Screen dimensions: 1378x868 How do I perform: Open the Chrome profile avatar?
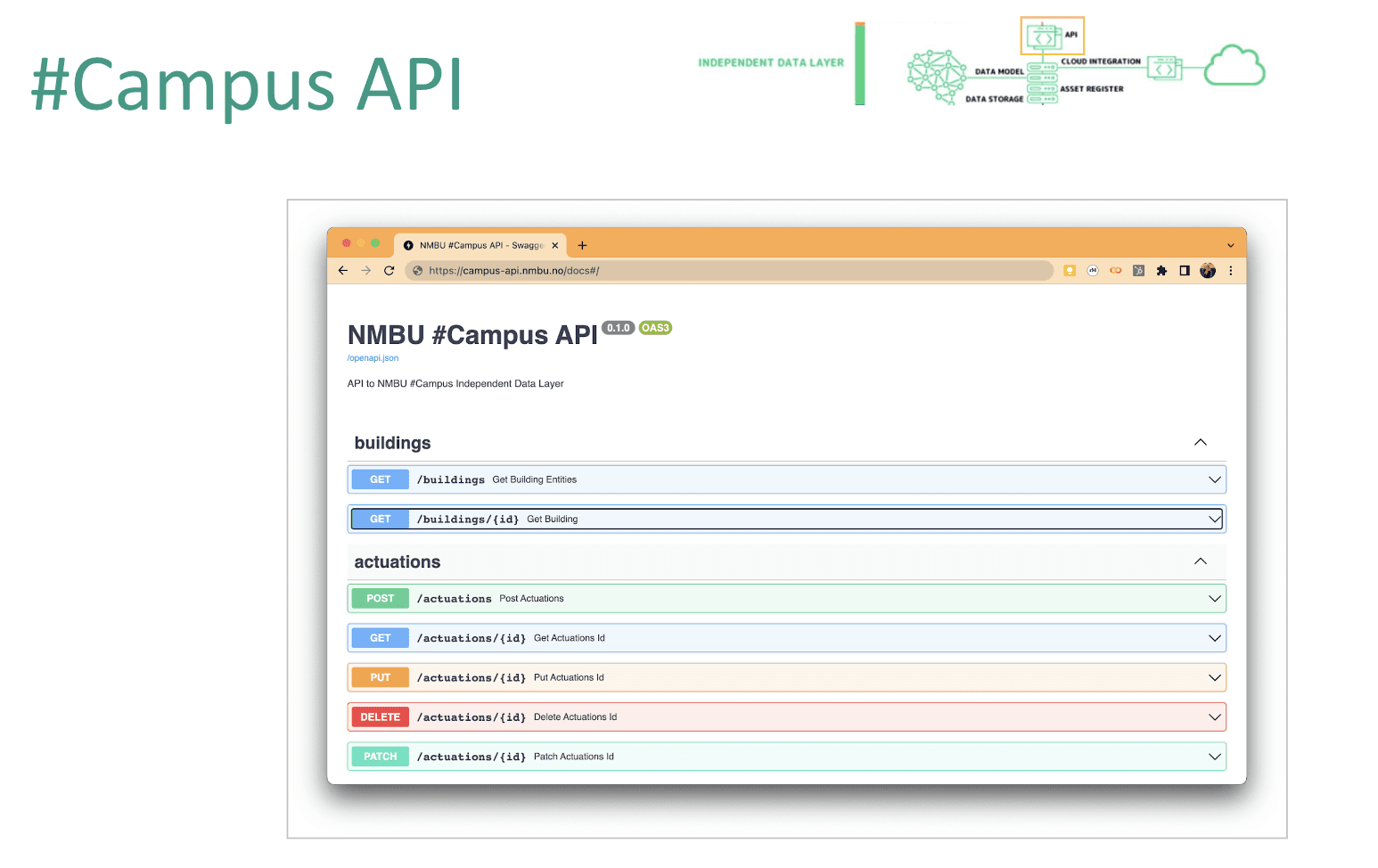[x=1208, y=271]
